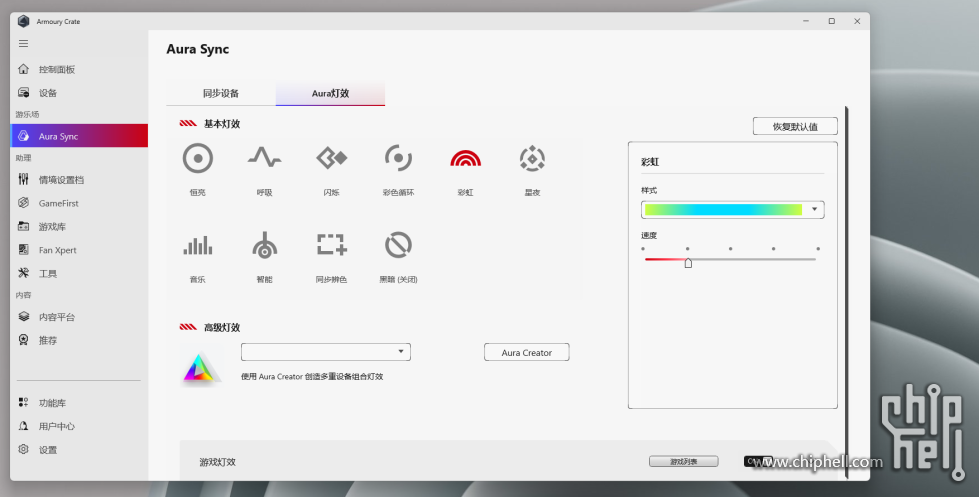Click the 设置 gear sidebar icon
979x497 pixels.
(x=23, y=449)
